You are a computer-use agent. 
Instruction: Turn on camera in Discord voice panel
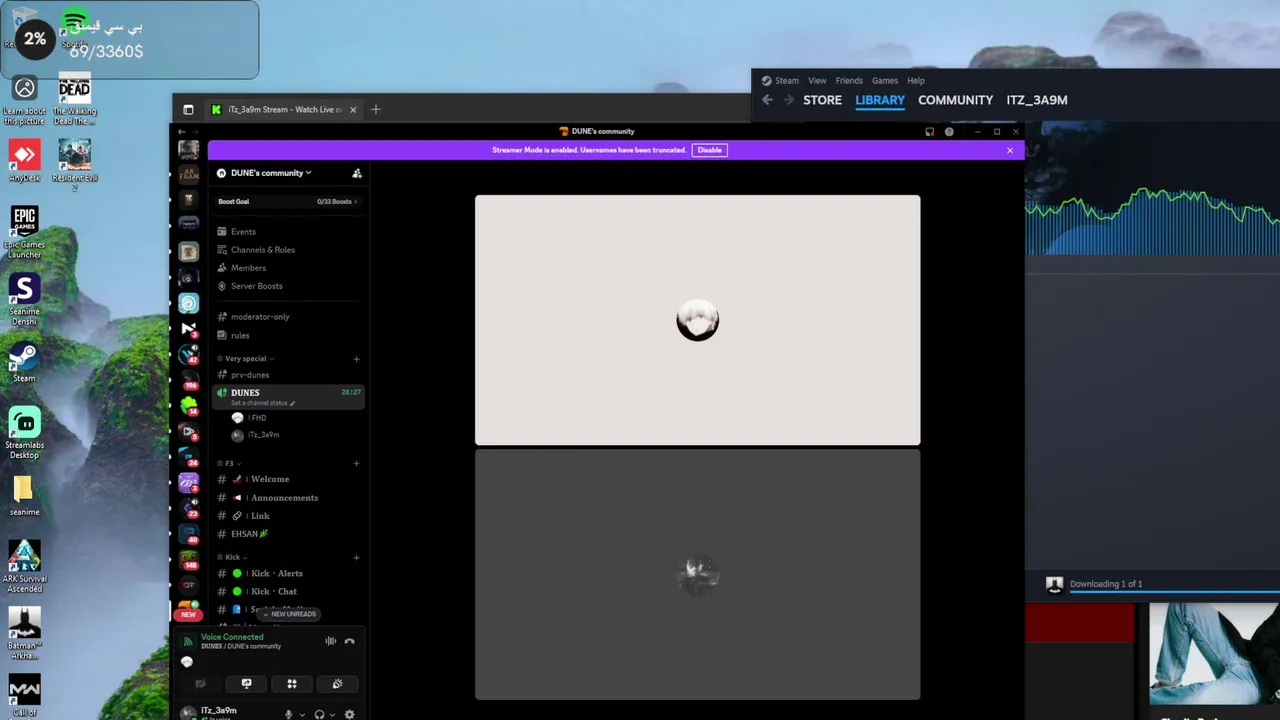coord(201,684)
